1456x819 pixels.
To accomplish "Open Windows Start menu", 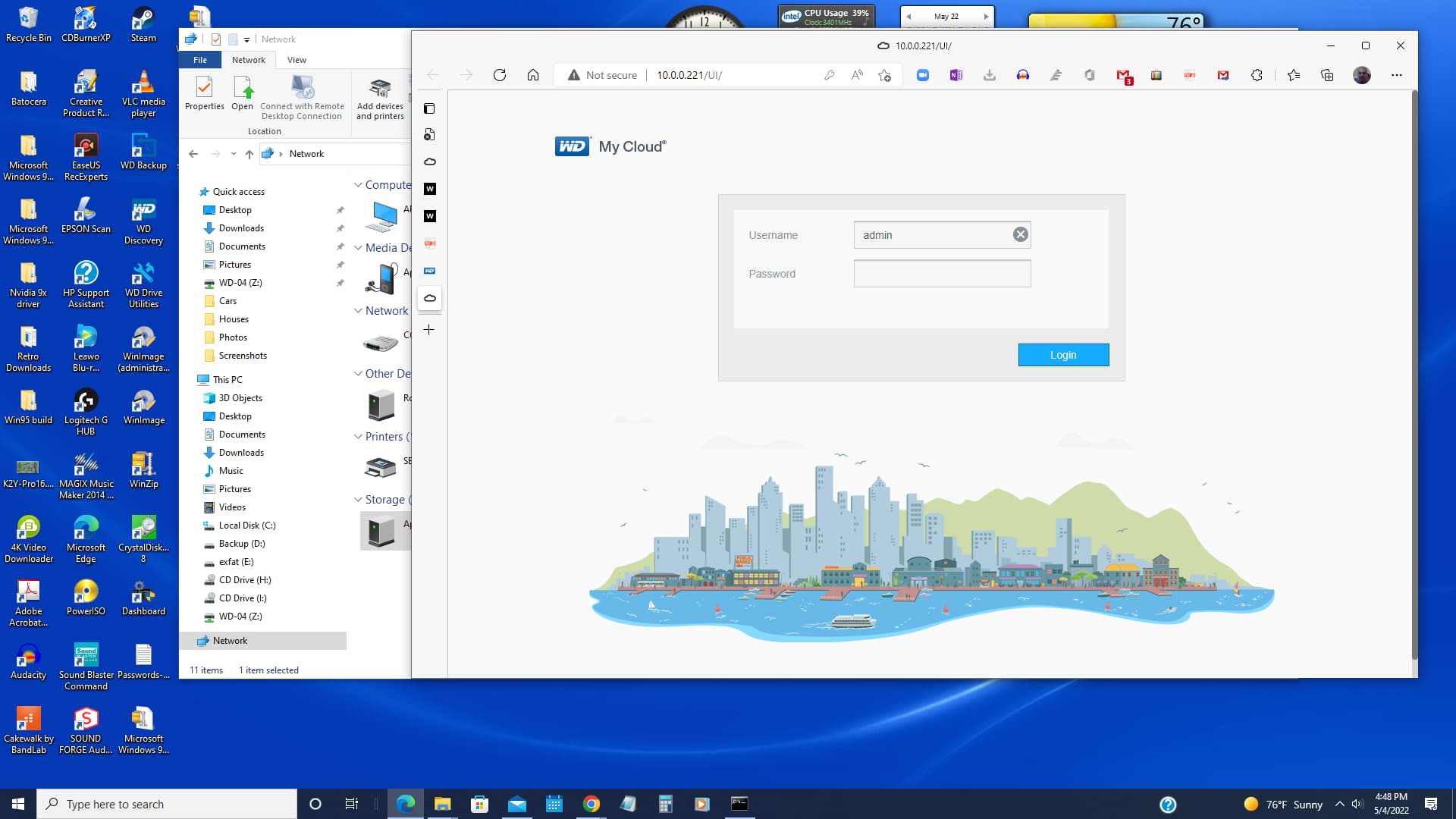I will (18, 804).
